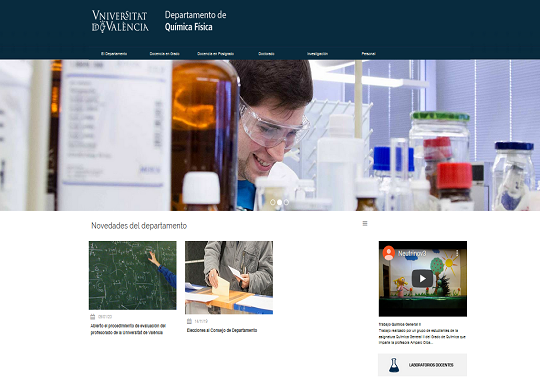Open the Doctorado menu
Viewport: 540px width, 378px height.
pos(266,54)
